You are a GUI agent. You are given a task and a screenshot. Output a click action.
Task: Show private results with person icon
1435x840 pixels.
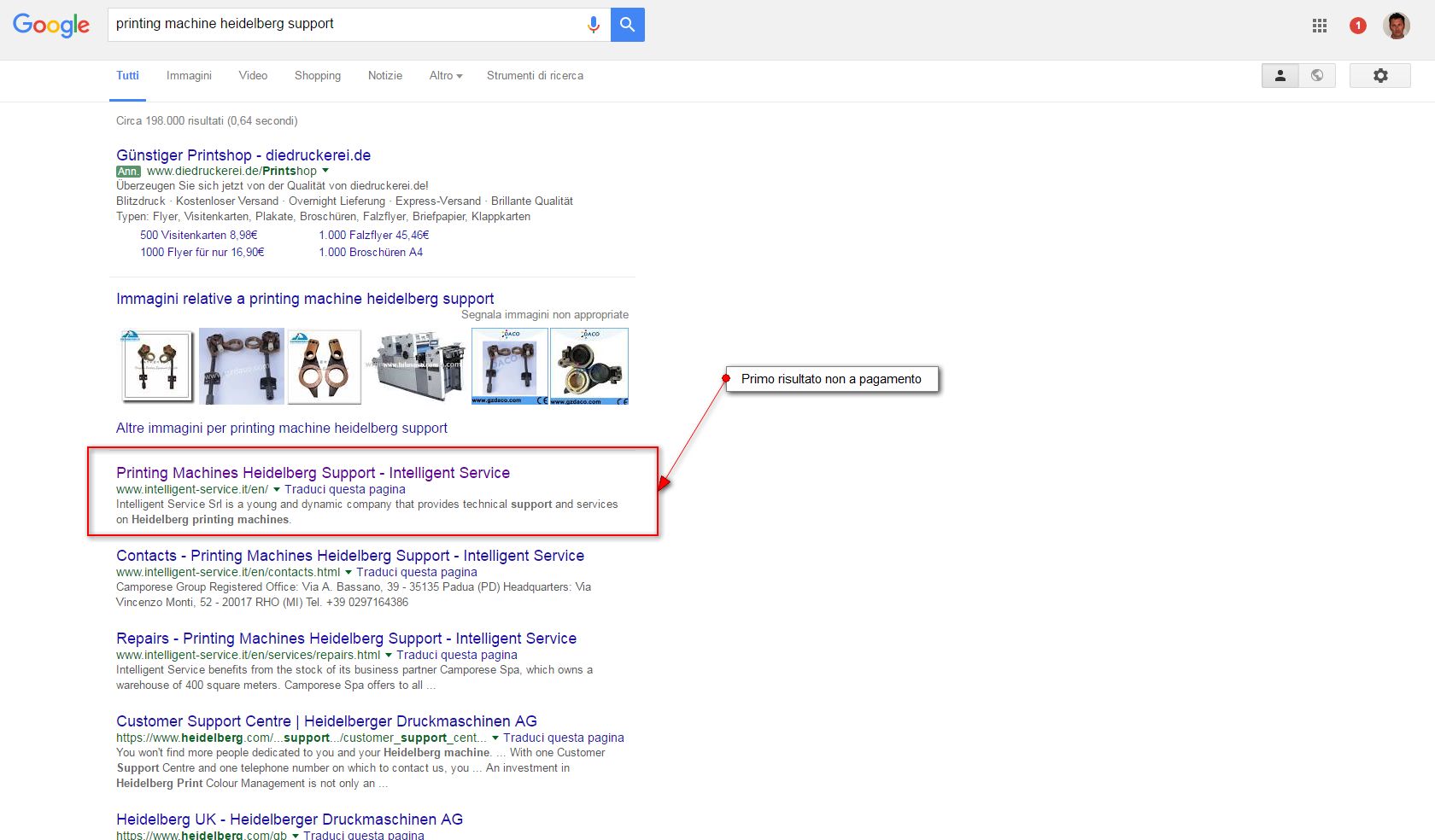coord(1280,75)
